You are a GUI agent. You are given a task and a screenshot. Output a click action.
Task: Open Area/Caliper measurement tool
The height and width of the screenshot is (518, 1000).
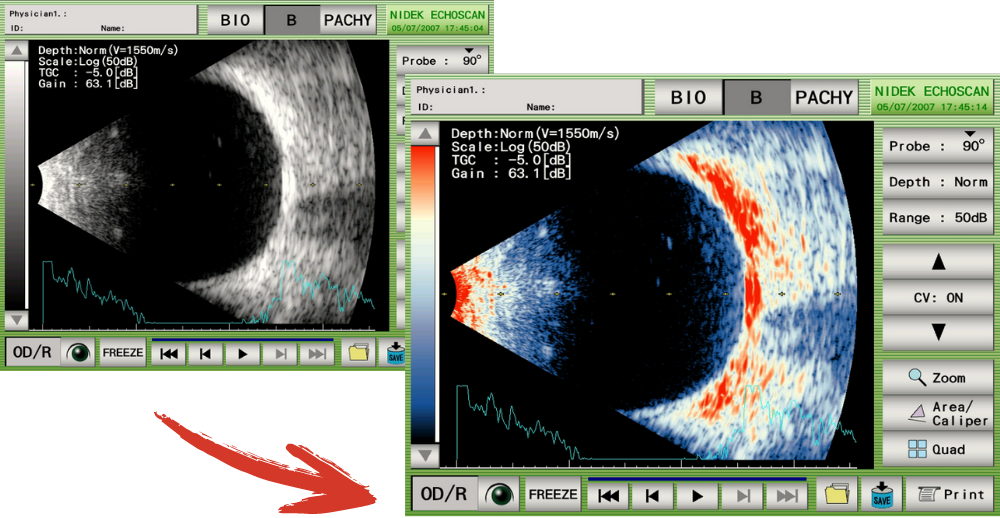point(939,413)
